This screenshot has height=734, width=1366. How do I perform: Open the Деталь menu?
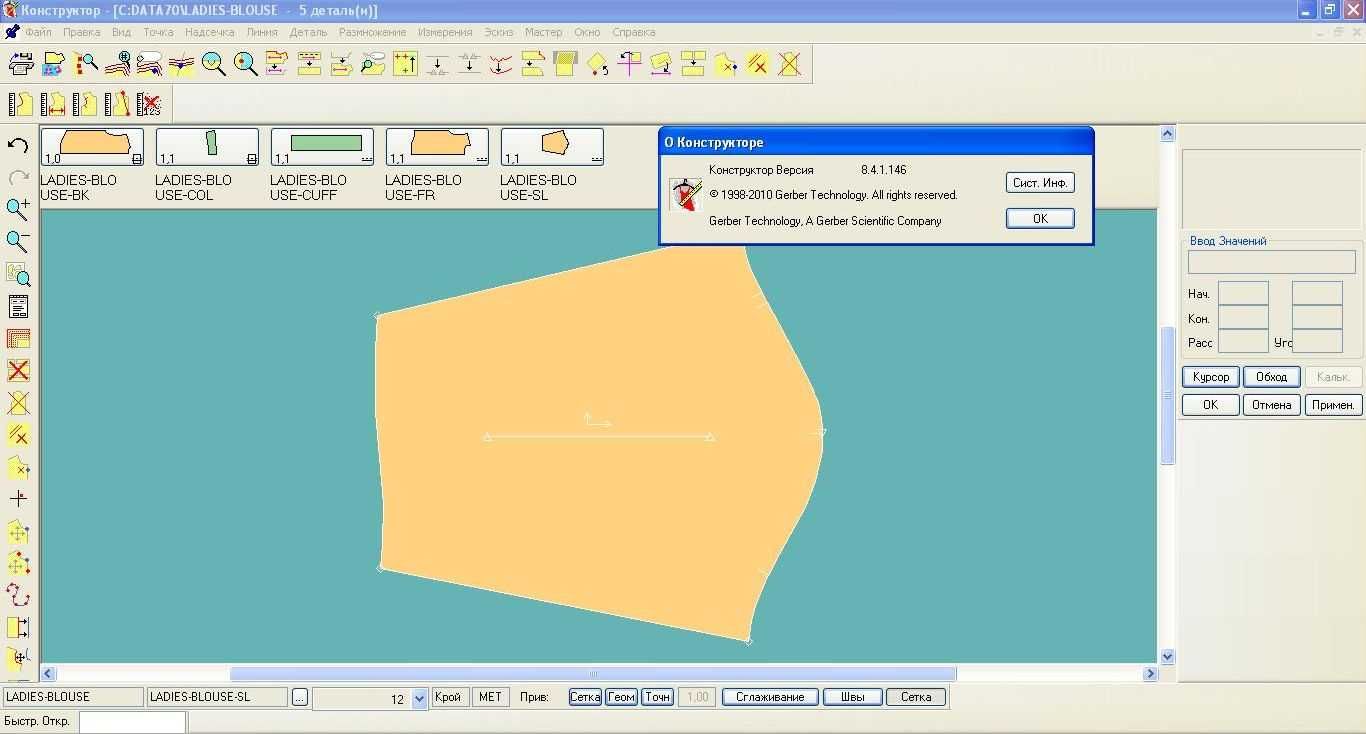click(308, 32)
